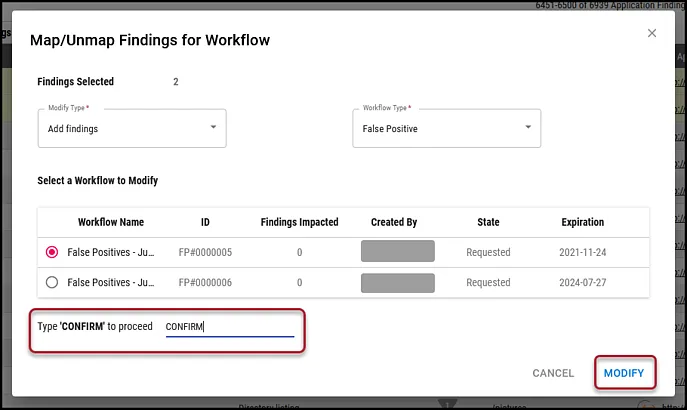Screen dimensions: 687x410
Task: Click expiration date 2024-07-27
Action: click(x=582, y=283)
